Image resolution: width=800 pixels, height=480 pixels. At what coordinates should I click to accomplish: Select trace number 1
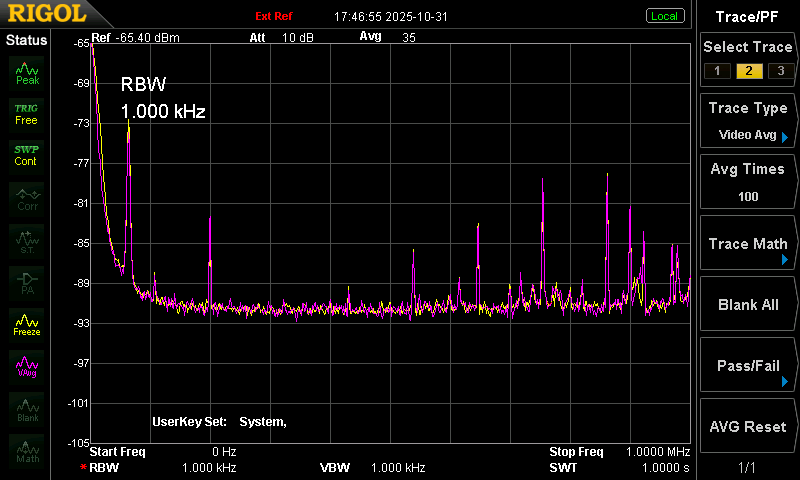click(717, 71)
